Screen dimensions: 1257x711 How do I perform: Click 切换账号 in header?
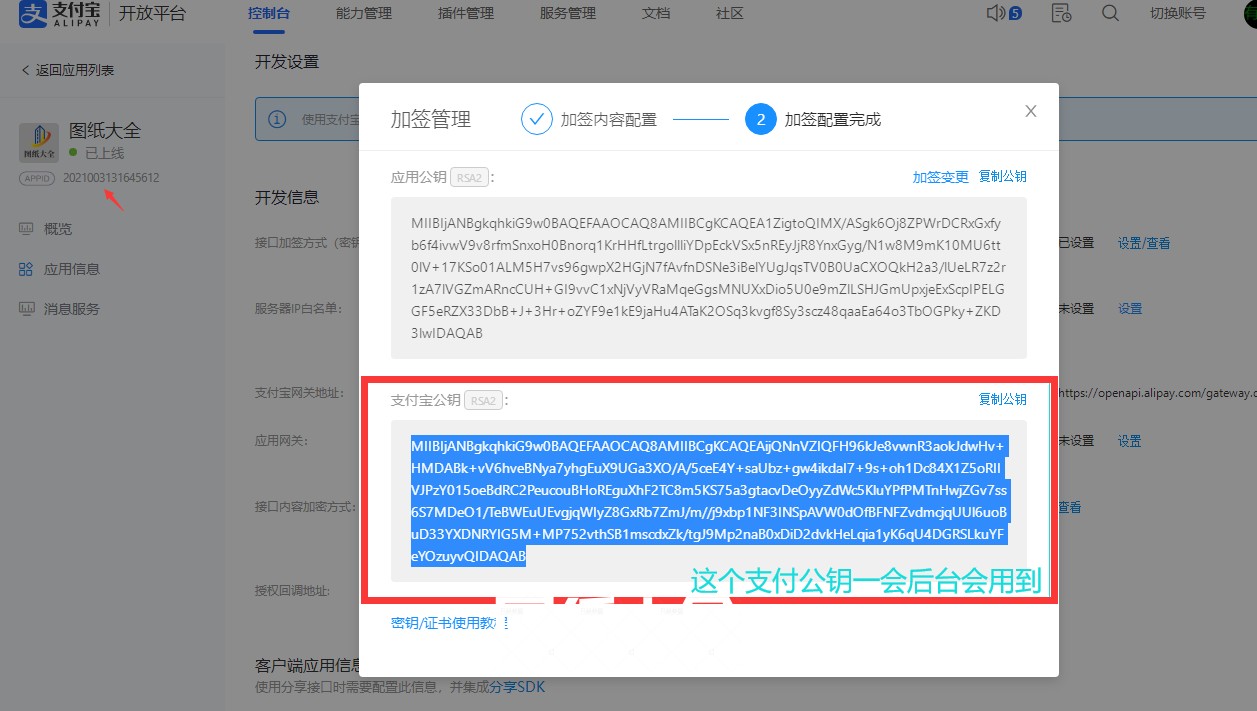pyautogui.click(x=1178, y=14)
